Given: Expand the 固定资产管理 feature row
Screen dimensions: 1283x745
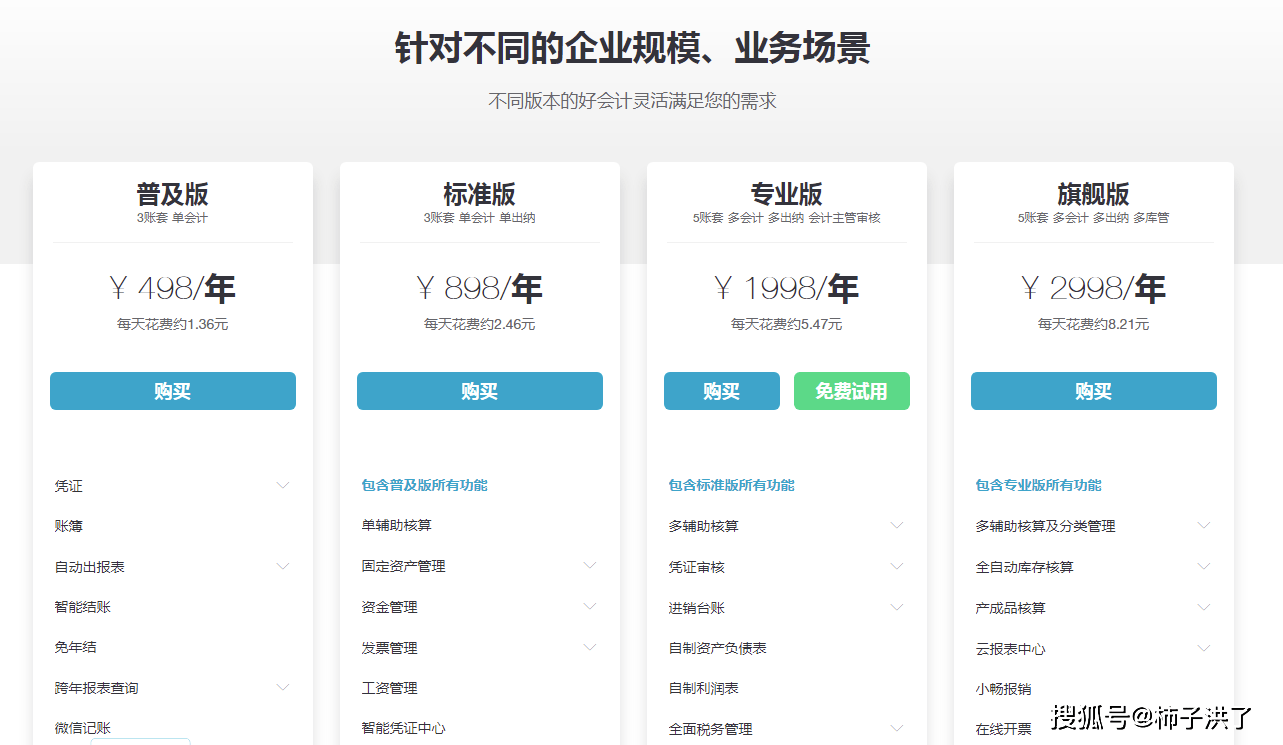Looking at the screenshot, I should click(x=590, y=565).
